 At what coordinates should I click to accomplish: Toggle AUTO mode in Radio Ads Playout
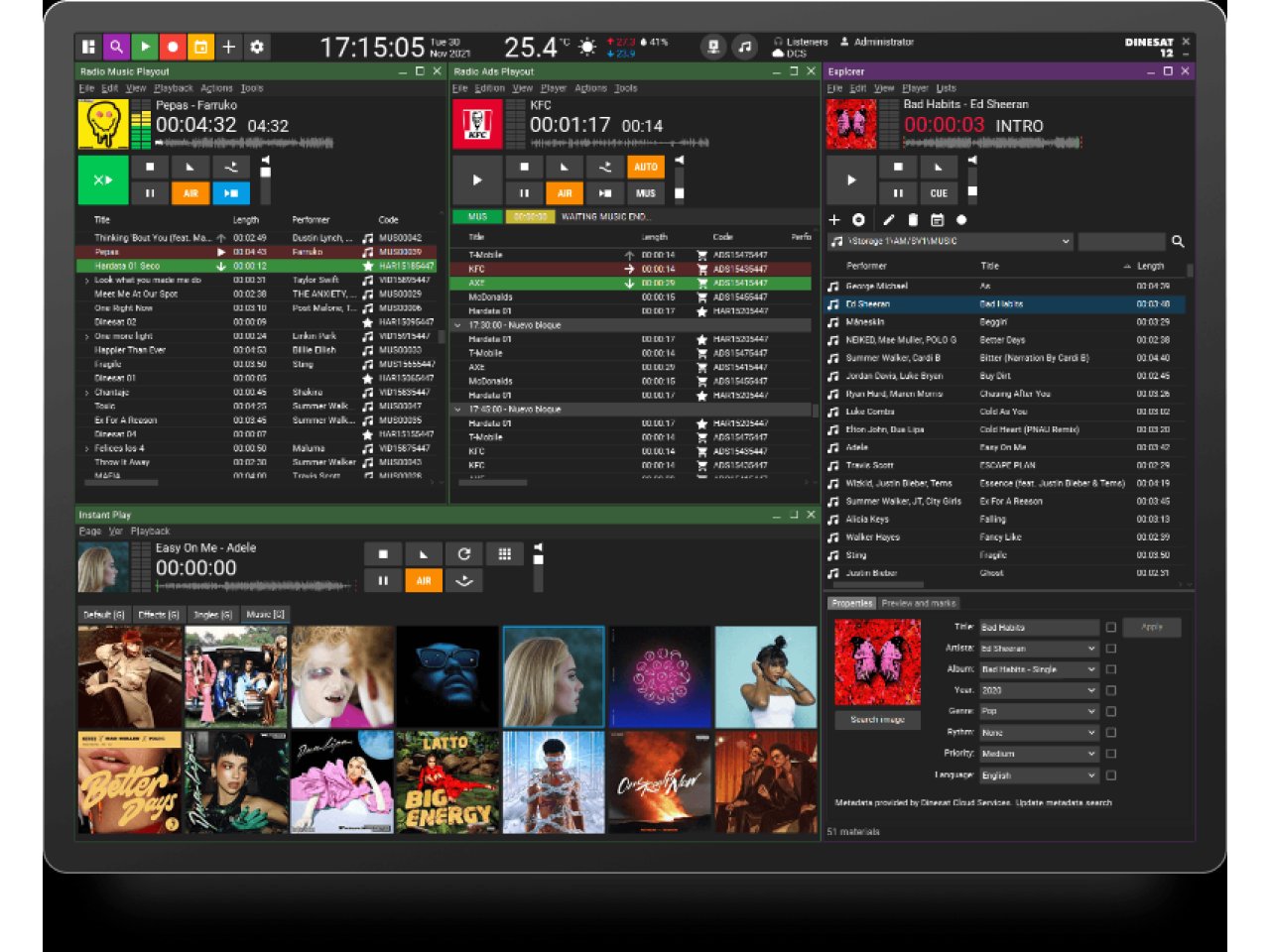pyautogui.click(x=646, y=167)
